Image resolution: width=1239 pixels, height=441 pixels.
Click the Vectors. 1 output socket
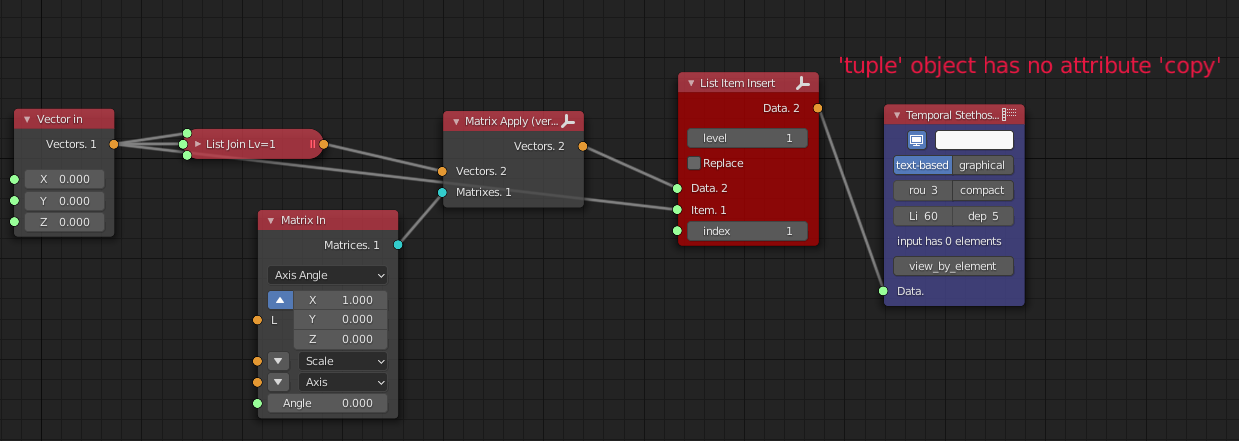coord(113,145)
